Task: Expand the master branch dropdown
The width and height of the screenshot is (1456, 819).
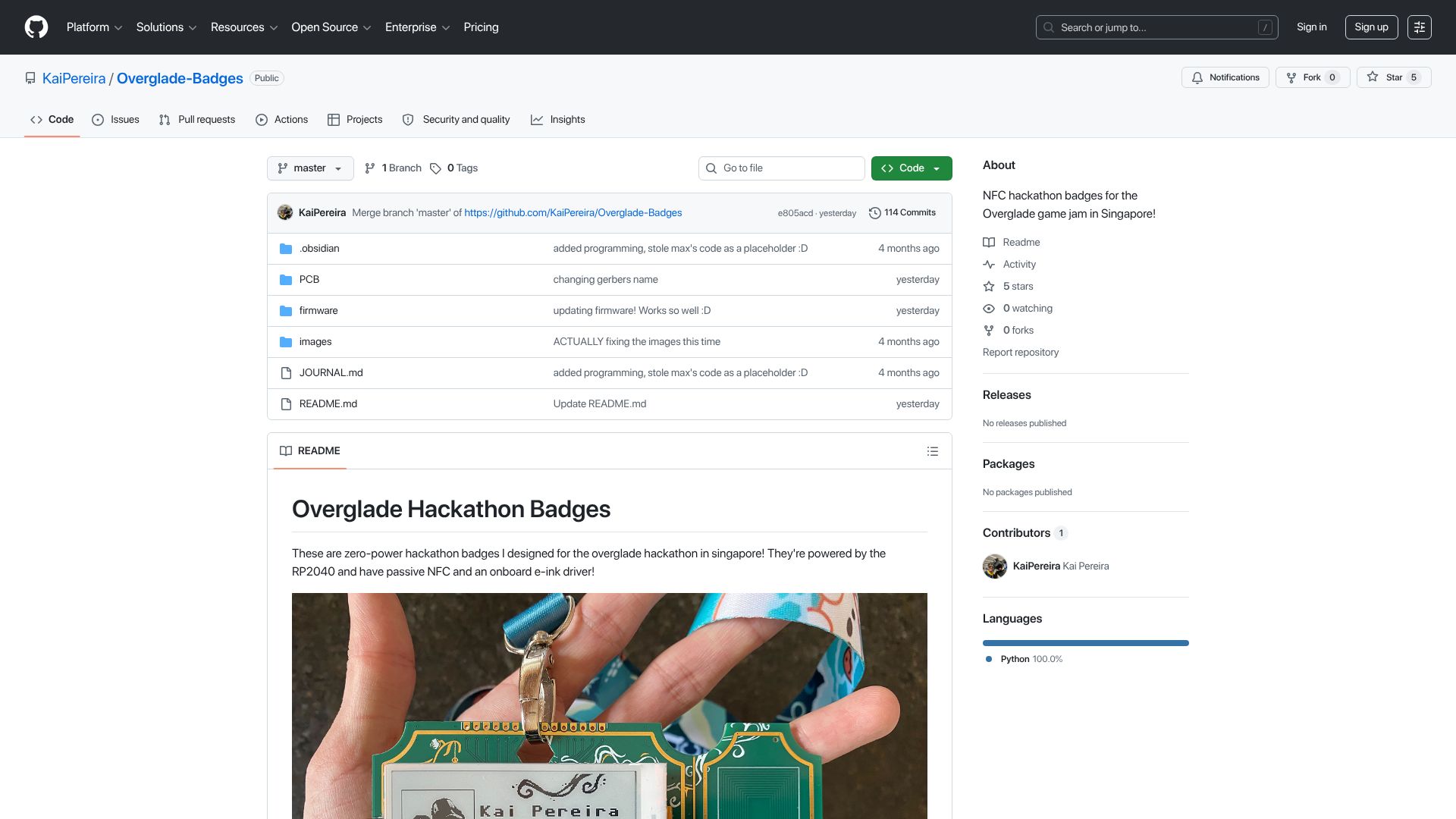Action: (310, 168)
